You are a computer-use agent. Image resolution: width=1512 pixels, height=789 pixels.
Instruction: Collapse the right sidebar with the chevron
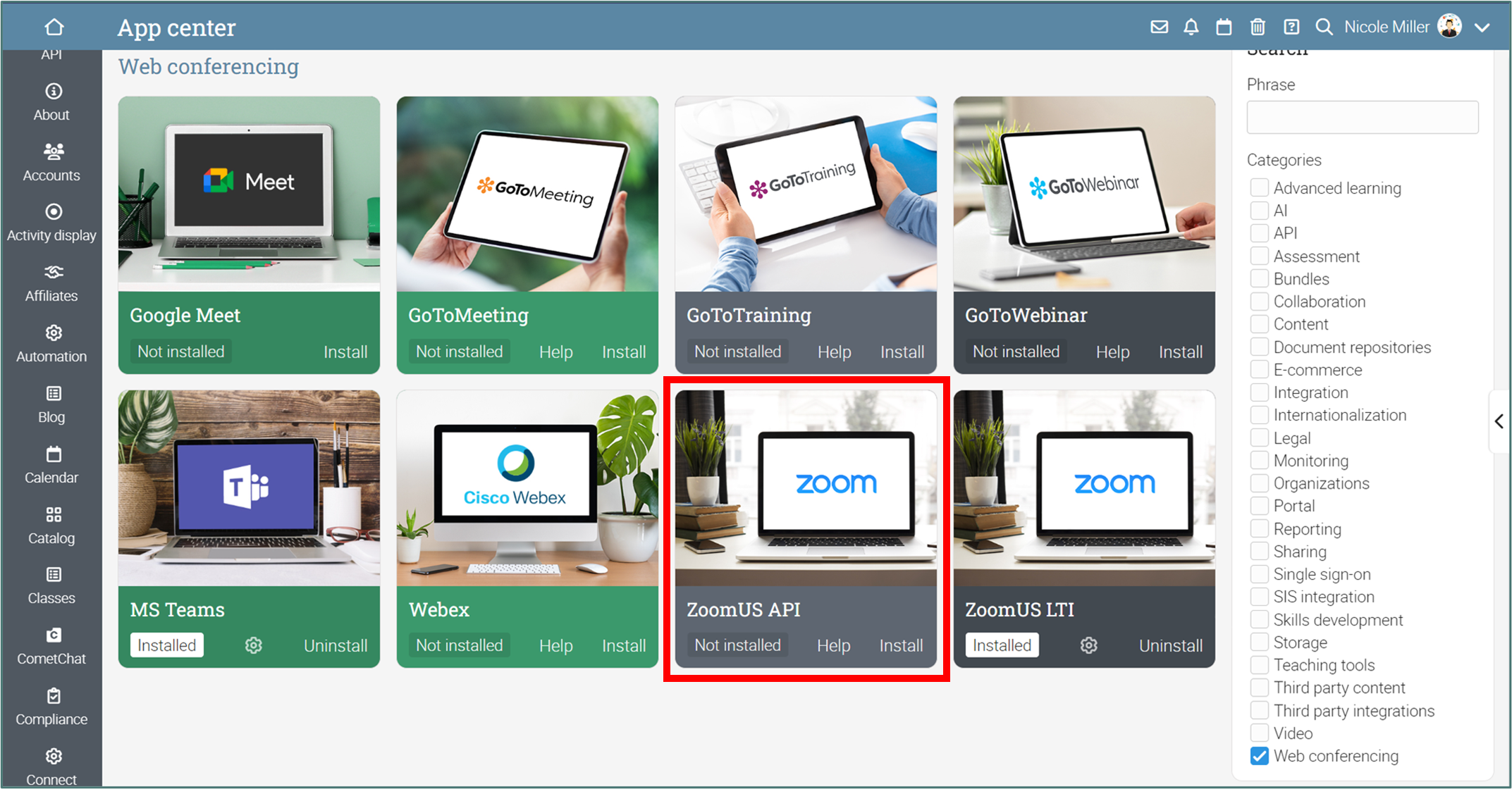click(1499, 421)
